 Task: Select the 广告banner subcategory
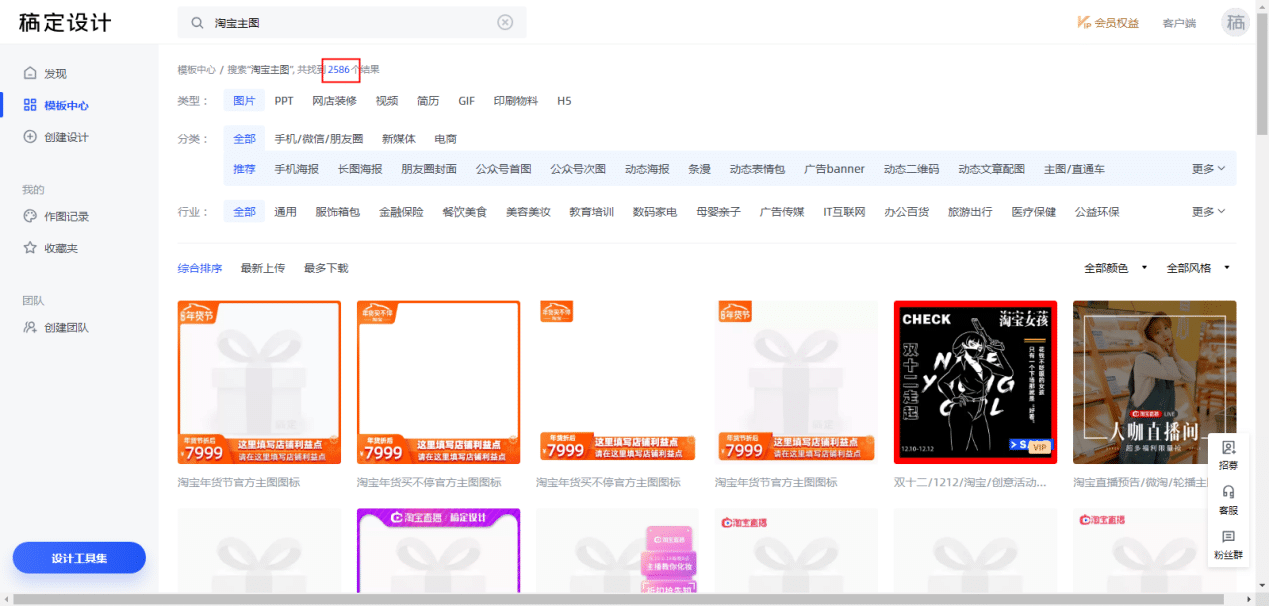pos(834,169)
